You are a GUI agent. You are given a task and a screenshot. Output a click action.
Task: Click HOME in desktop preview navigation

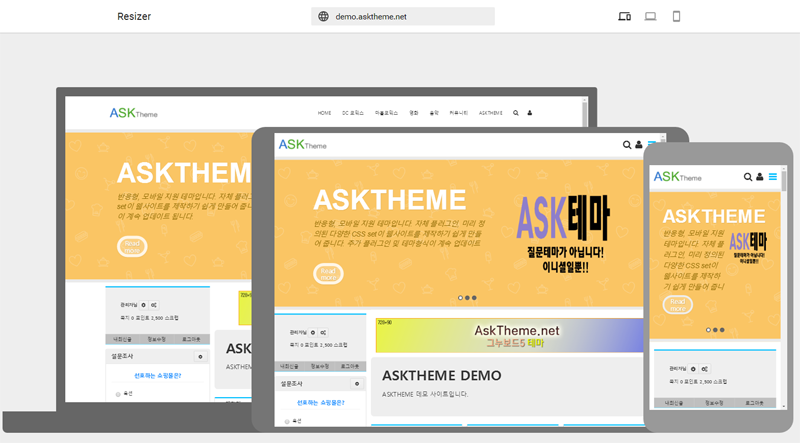(324, 113)
